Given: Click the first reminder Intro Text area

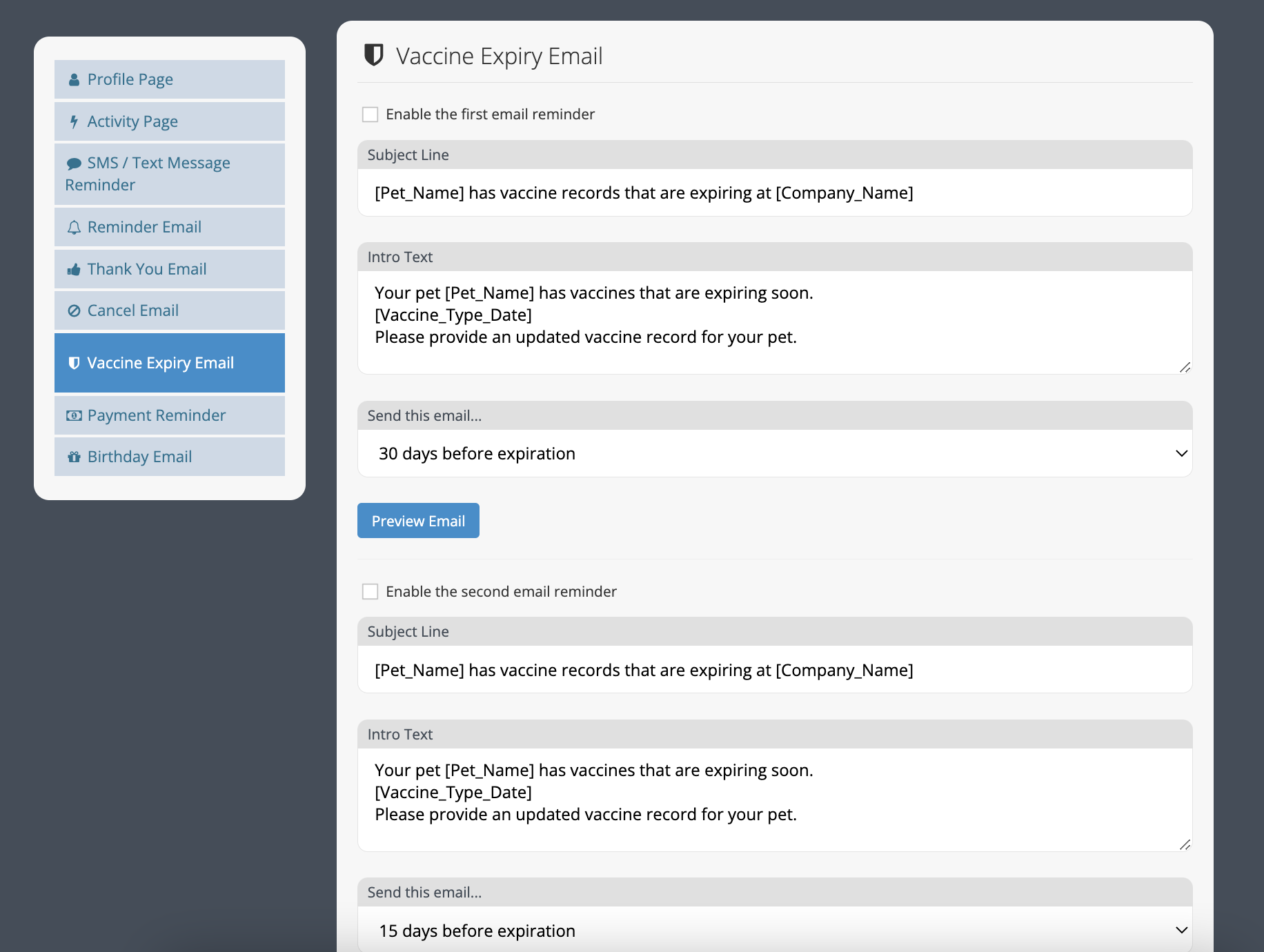Looking at the screenshot, I should pyautogui.click(x=775, y=322).
